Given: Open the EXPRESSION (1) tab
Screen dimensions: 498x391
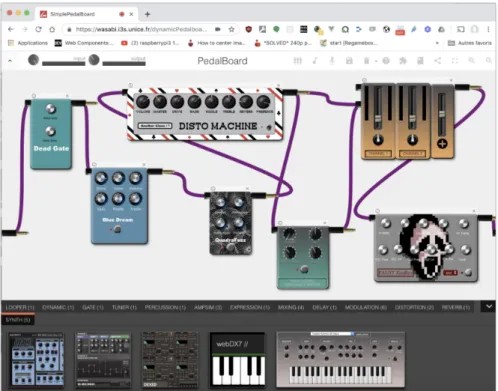Looking at the screenshot, I should click(250, 307).
